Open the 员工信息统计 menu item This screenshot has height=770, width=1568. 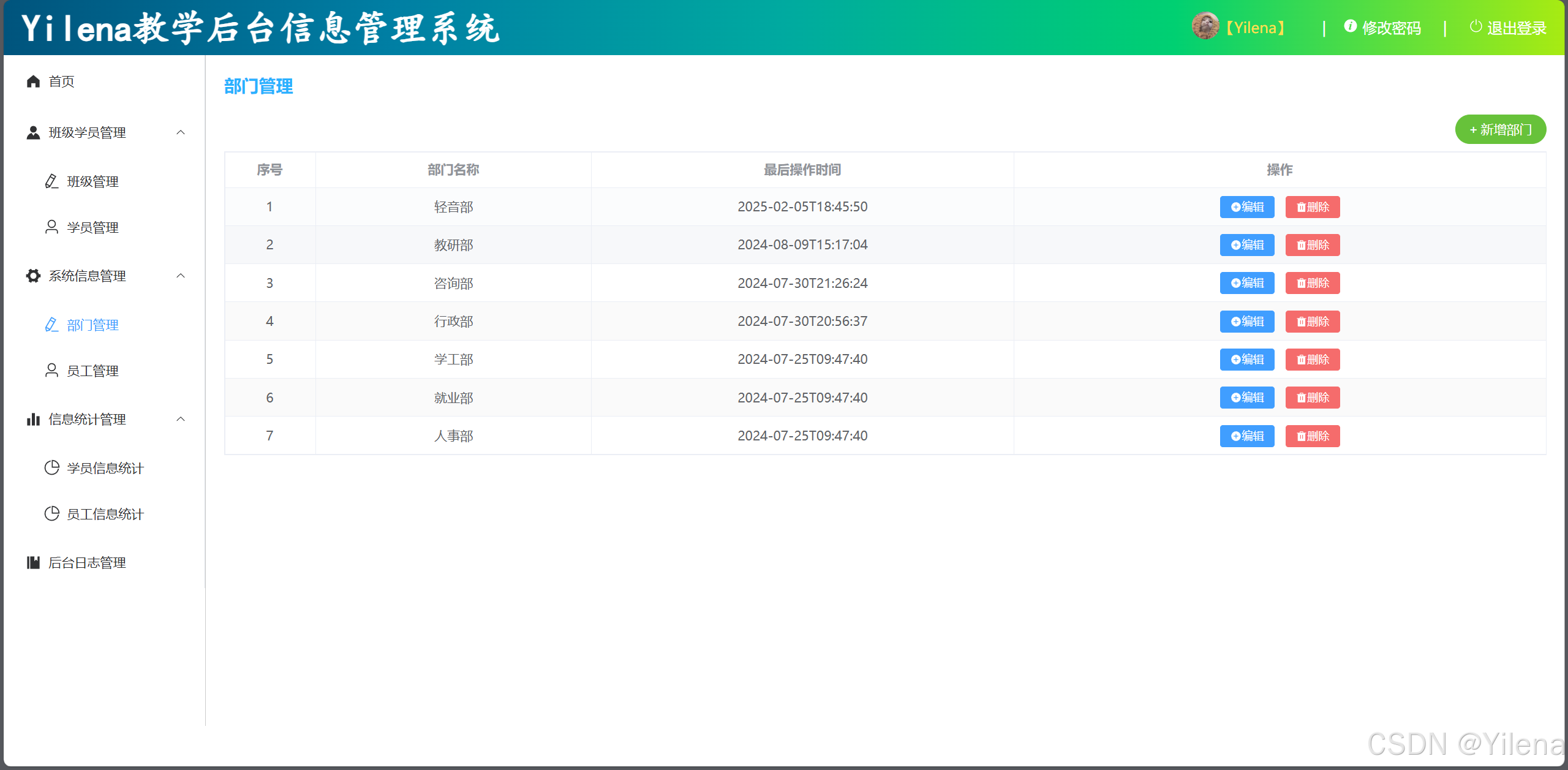click(105, 515)
